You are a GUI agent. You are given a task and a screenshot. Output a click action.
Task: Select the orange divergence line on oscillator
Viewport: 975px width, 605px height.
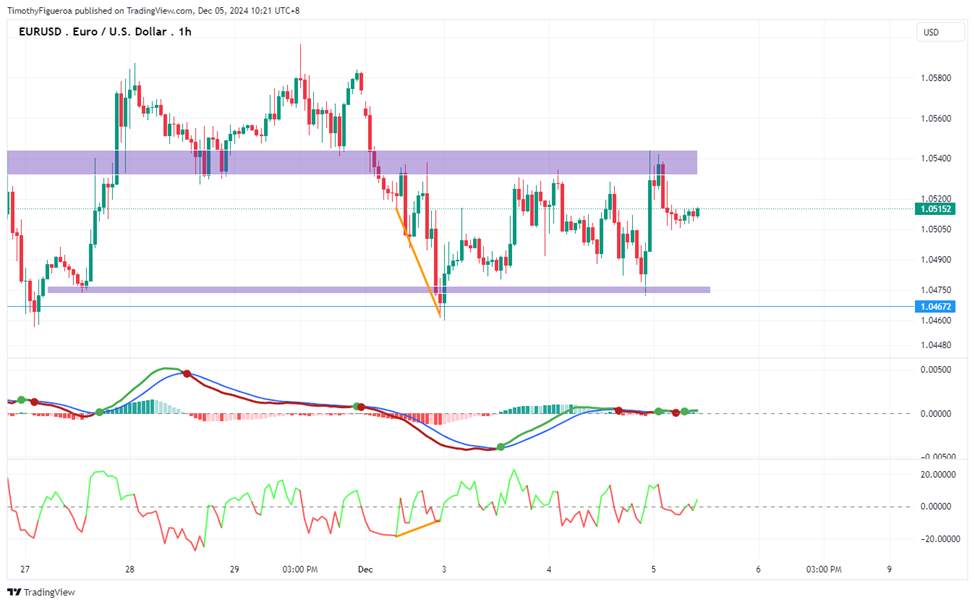[x=418, y=529]
